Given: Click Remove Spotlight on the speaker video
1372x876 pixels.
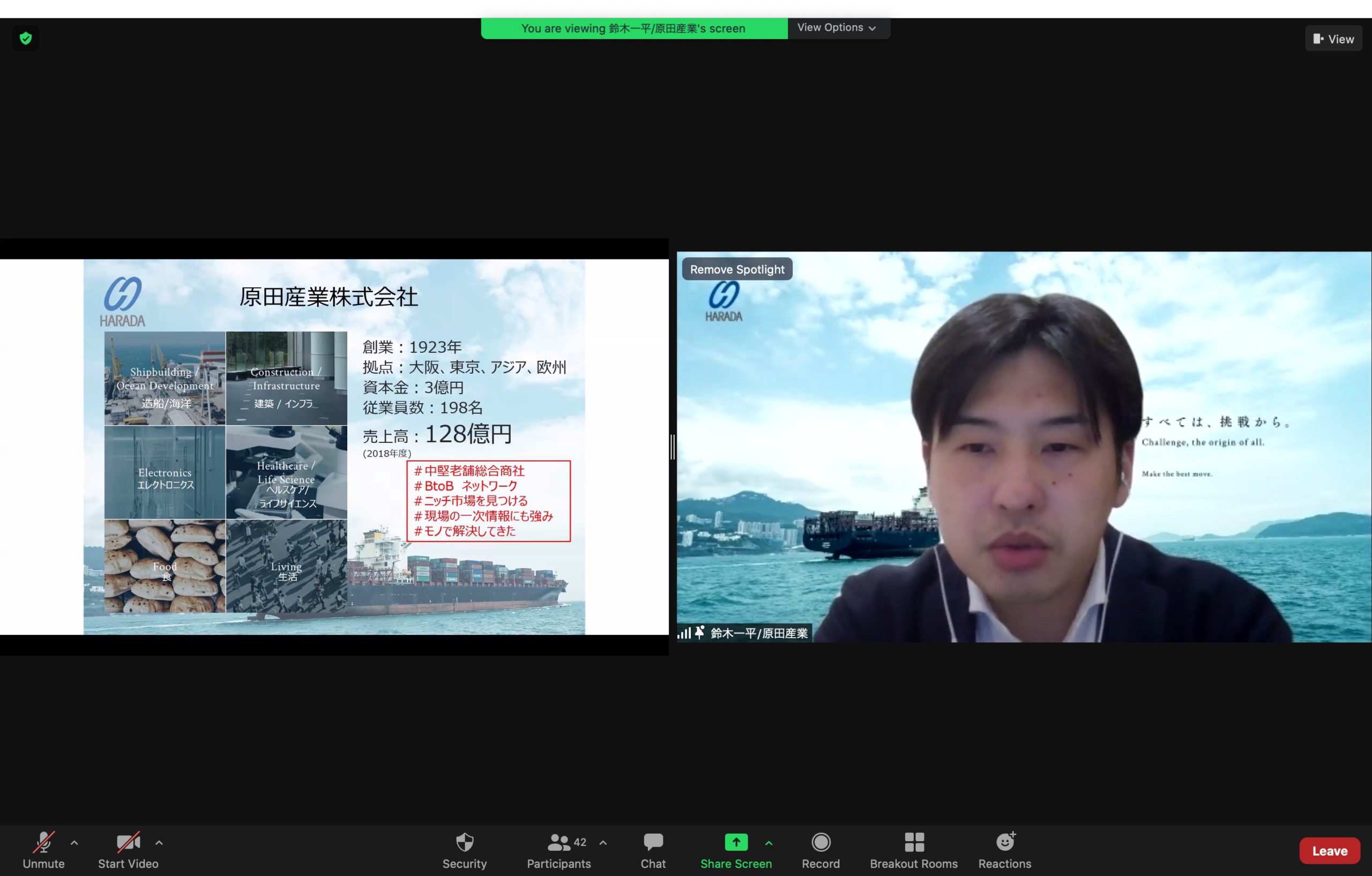Looking at the screenshot, I should 737,269.
